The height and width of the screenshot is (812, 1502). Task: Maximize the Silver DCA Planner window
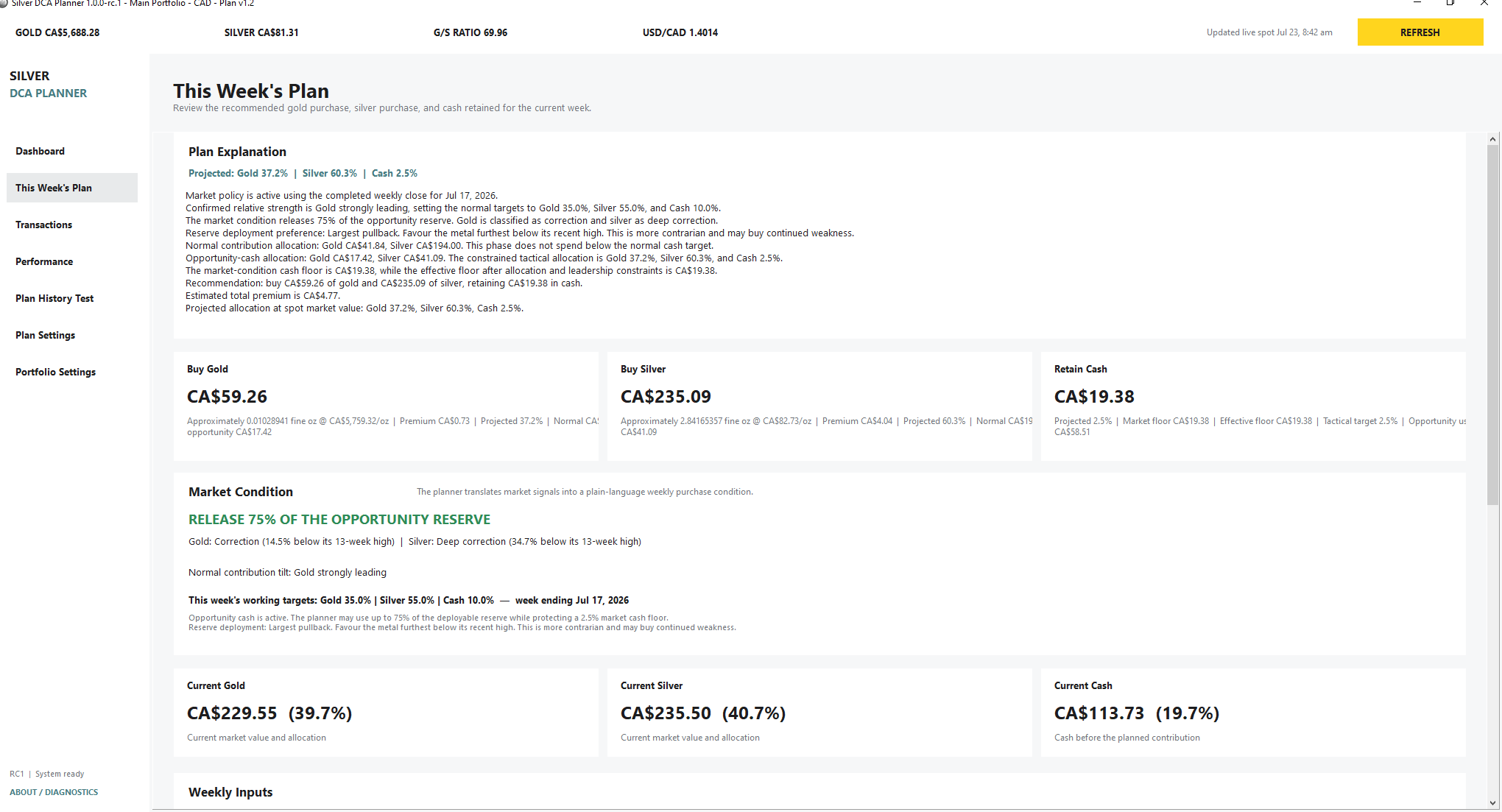tap(1450, 3)
